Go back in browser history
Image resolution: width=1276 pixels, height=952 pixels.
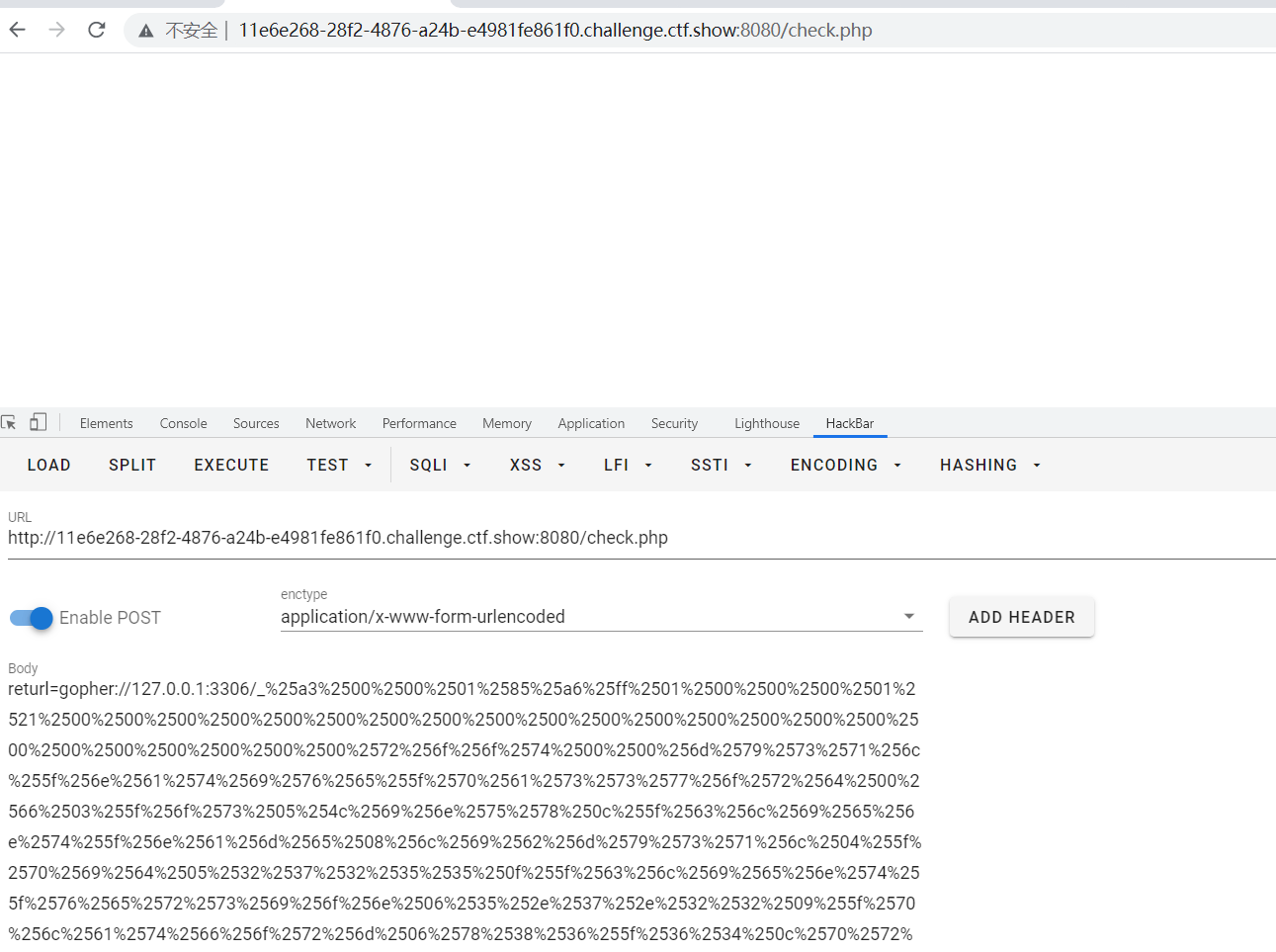18,30
